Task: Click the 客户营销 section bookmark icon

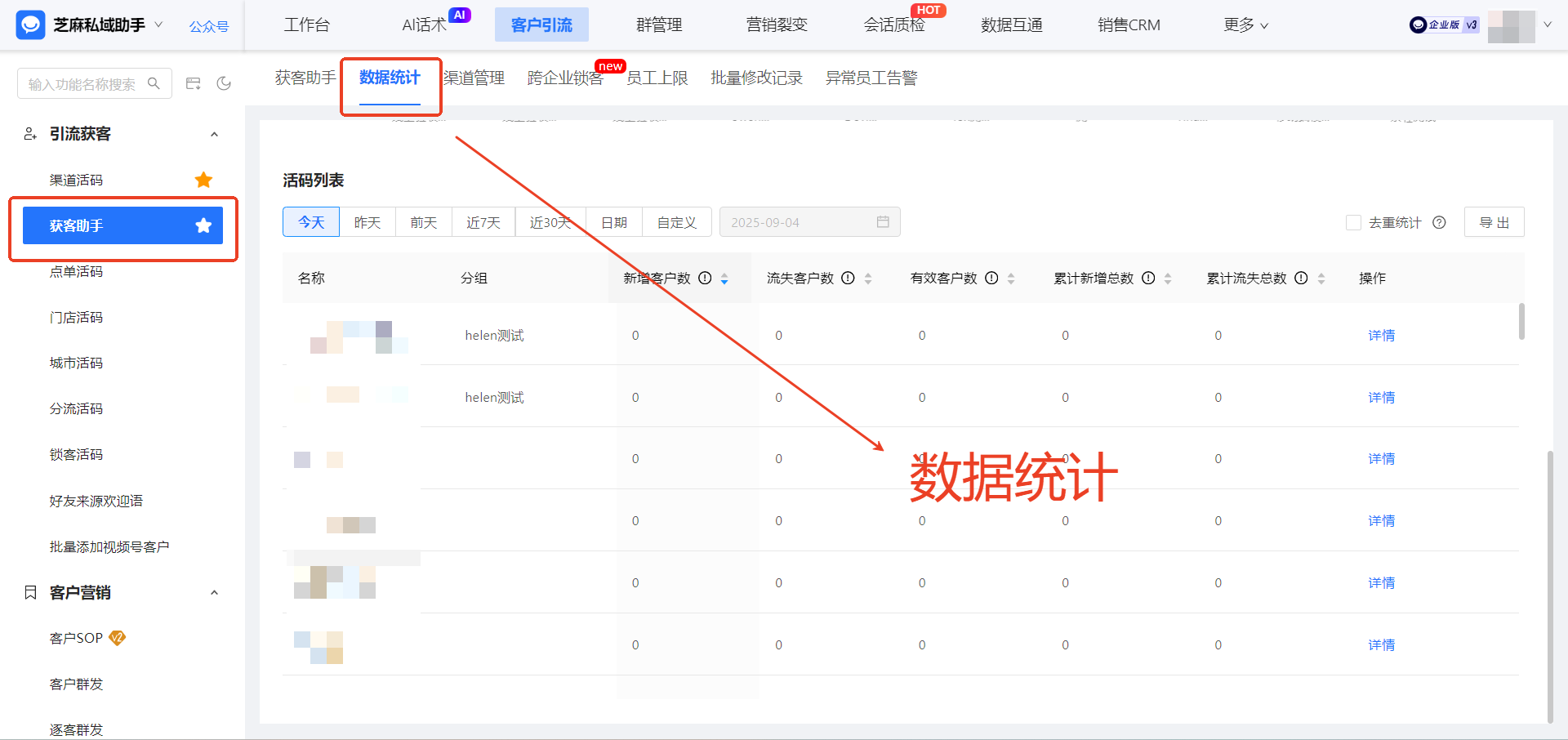Action: click(30, 592)
